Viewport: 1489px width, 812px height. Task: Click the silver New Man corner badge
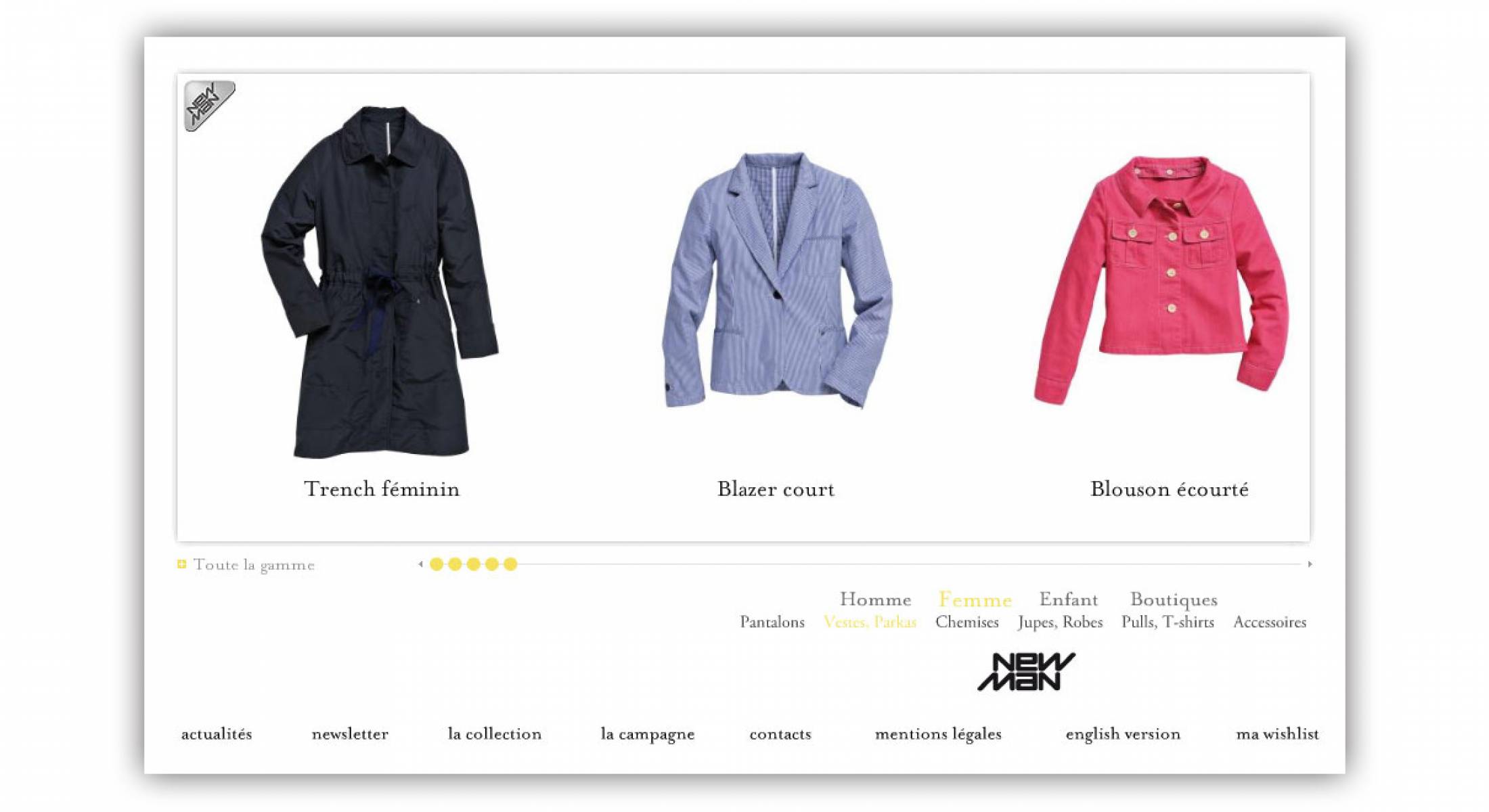[209, 106]
